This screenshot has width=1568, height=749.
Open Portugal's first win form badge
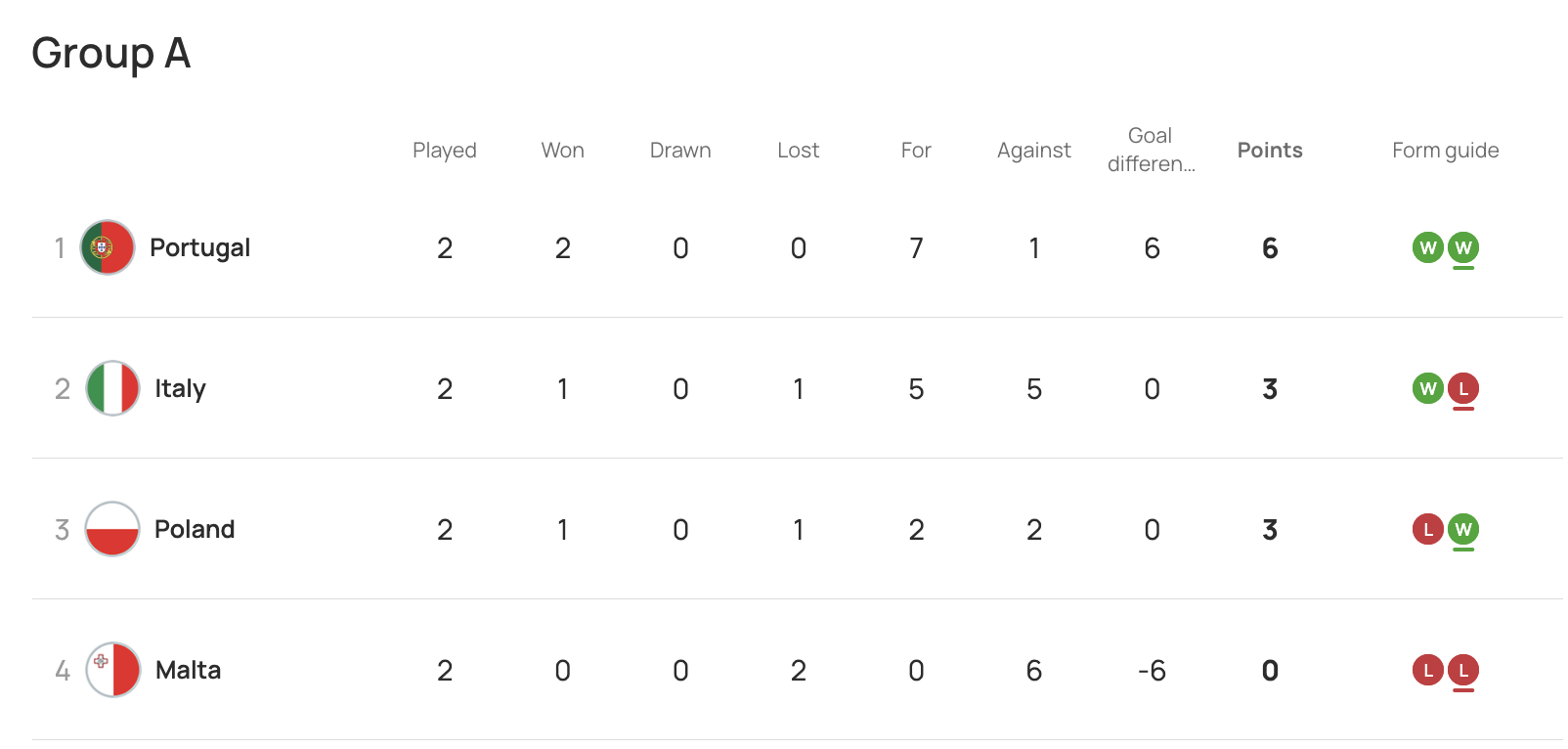(1428, 247)
